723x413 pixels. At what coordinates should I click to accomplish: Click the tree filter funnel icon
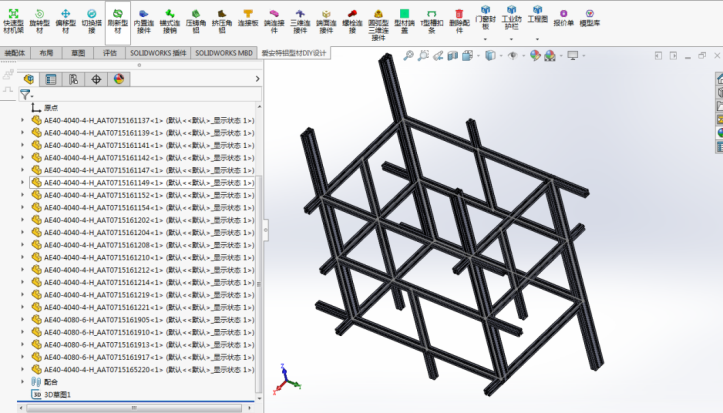click(25, 95)
